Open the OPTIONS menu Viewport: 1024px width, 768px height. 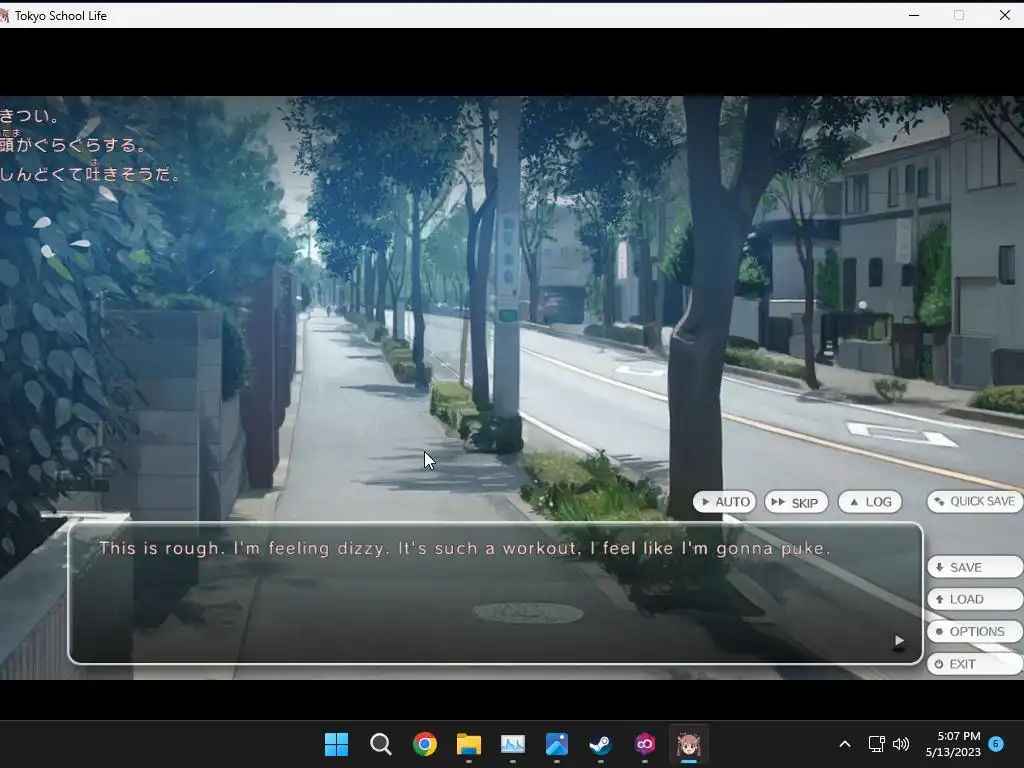tap(975, 632)
